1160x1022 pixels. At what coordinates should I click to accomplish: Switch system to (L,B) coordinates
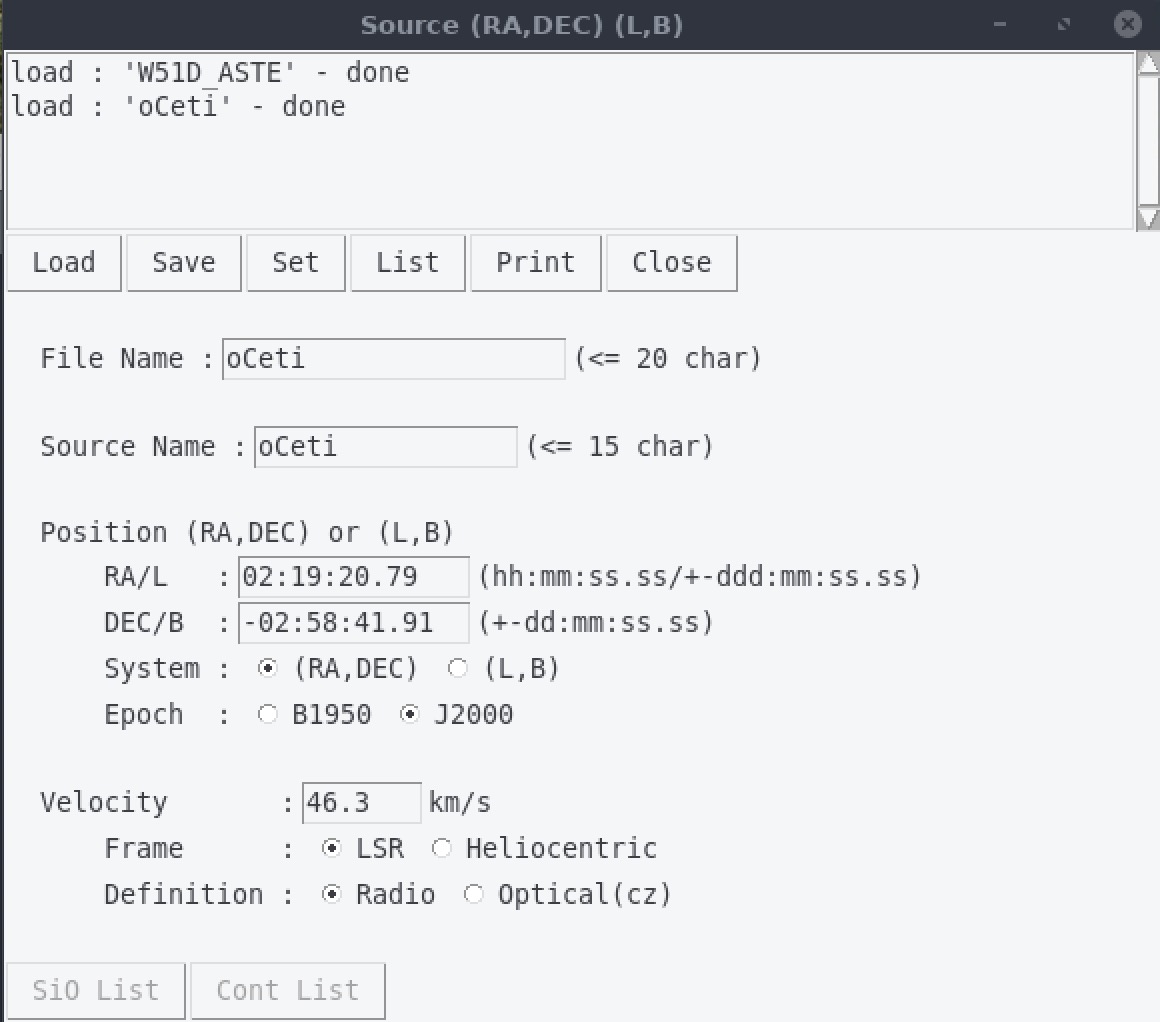tap(457, 669)
